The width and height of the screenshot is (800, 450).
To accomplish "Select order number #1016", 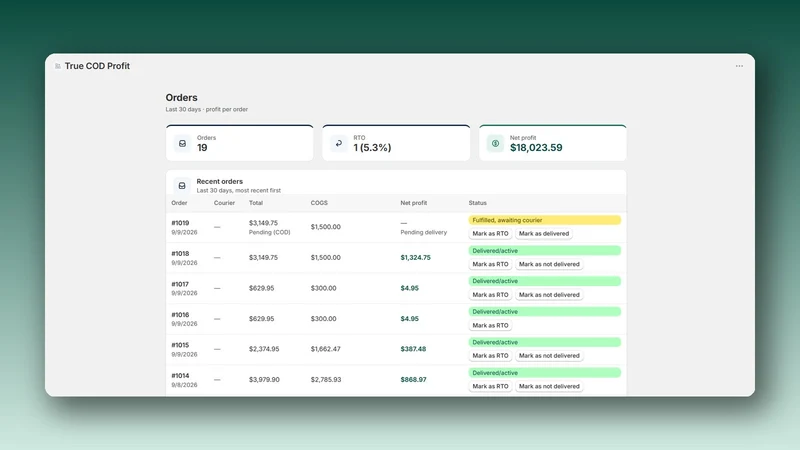I will tap(180, 315).
